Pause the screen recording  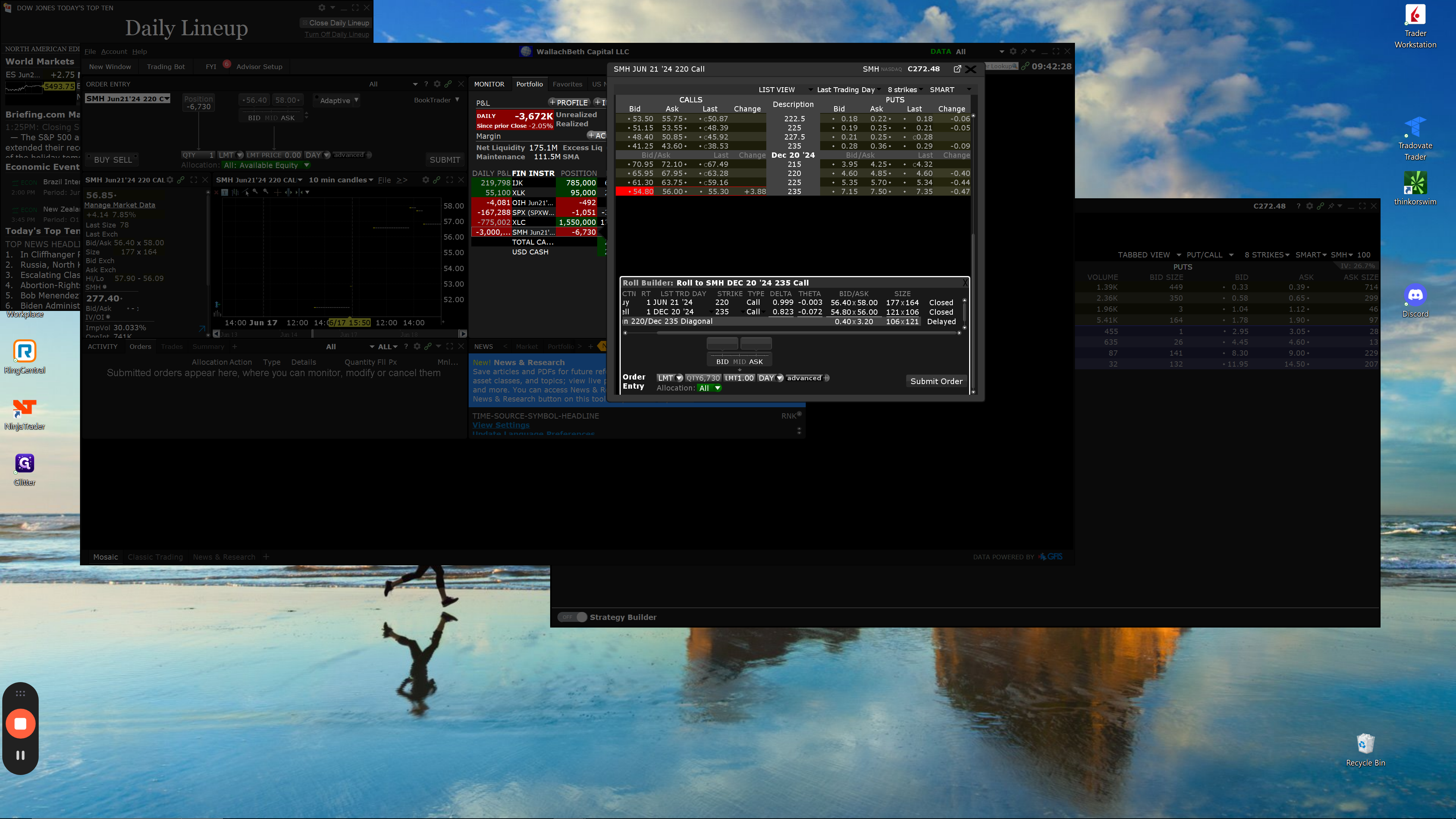(x=20, y=755)
